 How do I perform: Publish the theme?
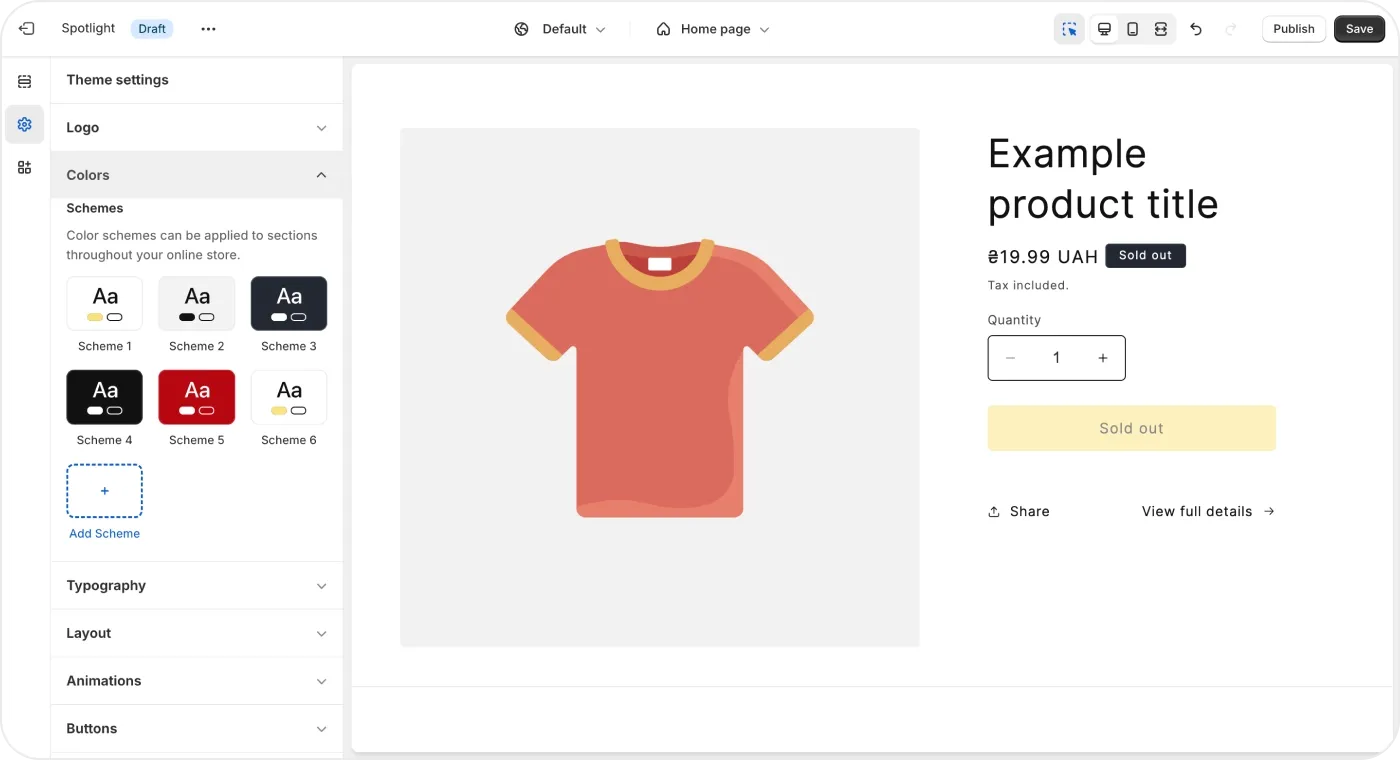(x=1293, y=29)
